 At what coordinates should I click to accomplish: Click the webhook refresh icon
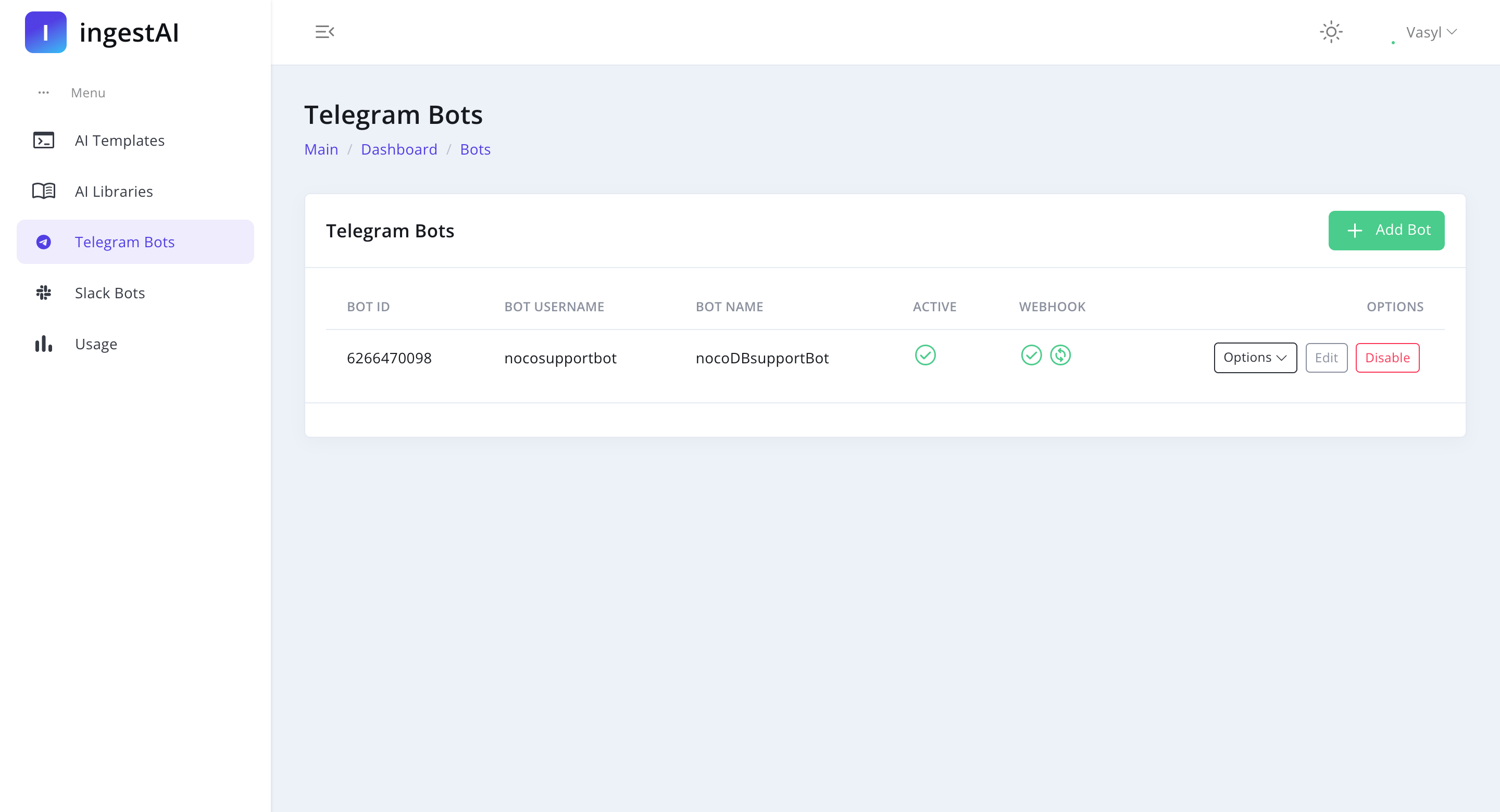tap(1060, 355)
